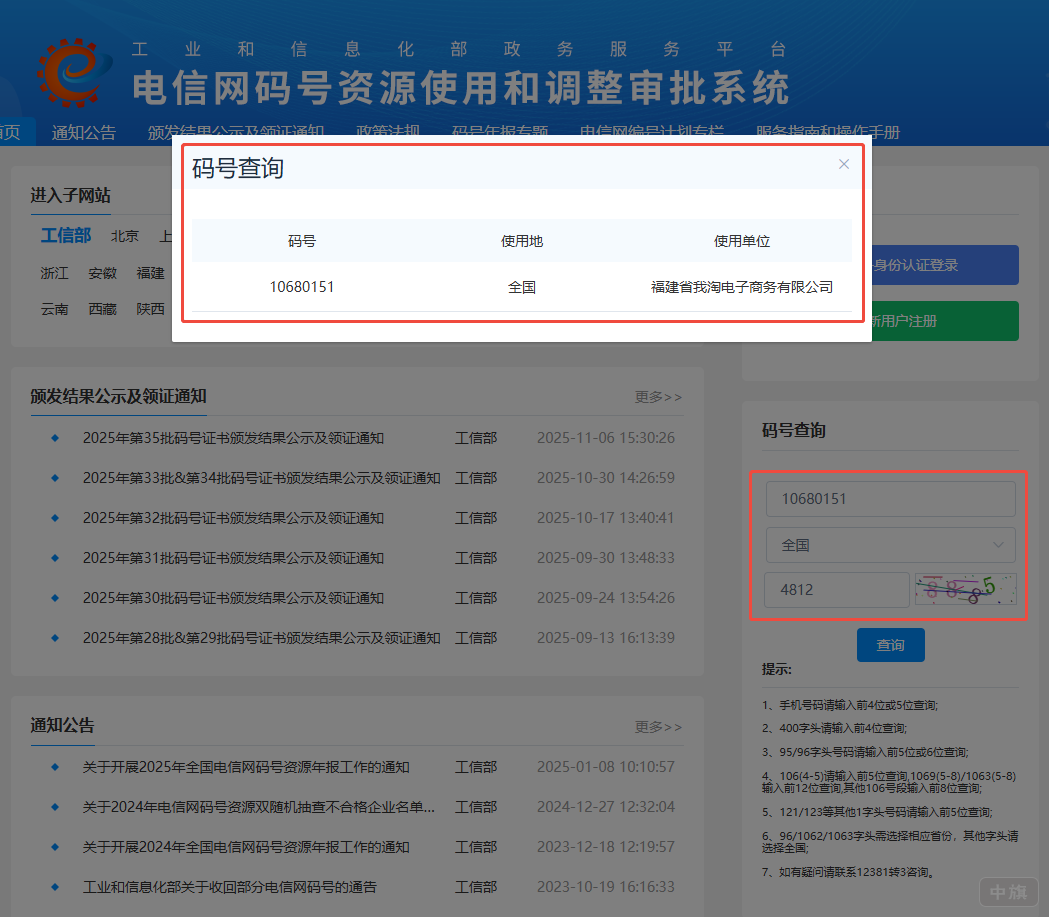The image size is (1049, 917).
Task: Click diamond icon beside 2024年双随机抽查 notice
Action: click(54, 806)
